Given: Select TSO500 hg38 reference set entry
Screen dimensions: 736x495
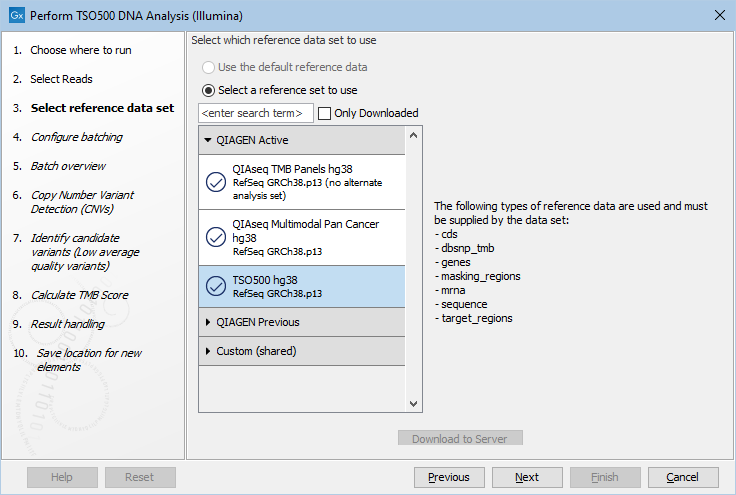Looking at the screenshot, I should click(x=300, y=286).
